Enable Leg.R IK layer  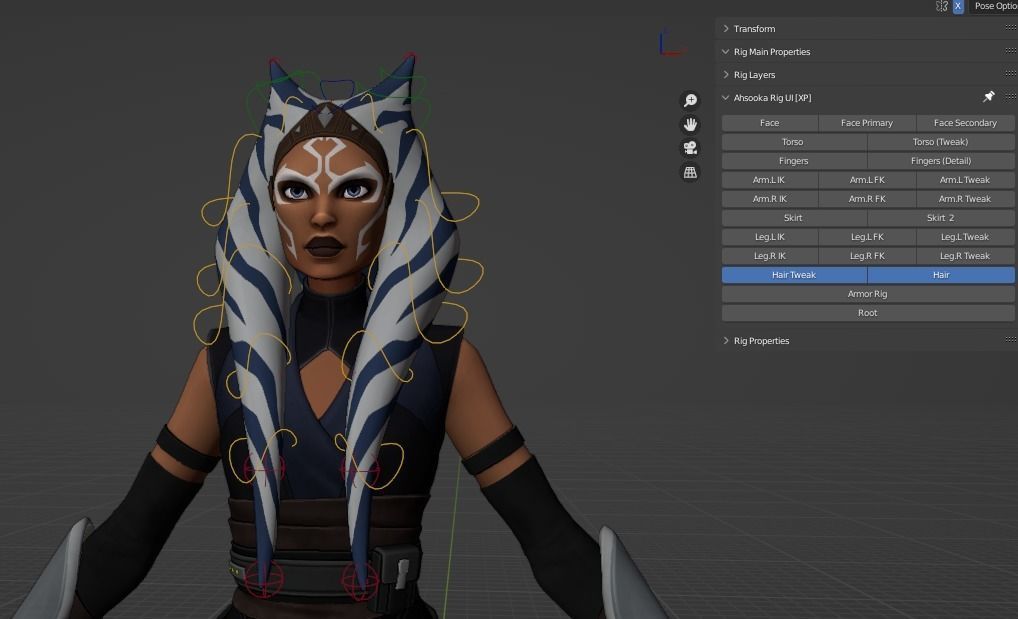pos(769,256)
